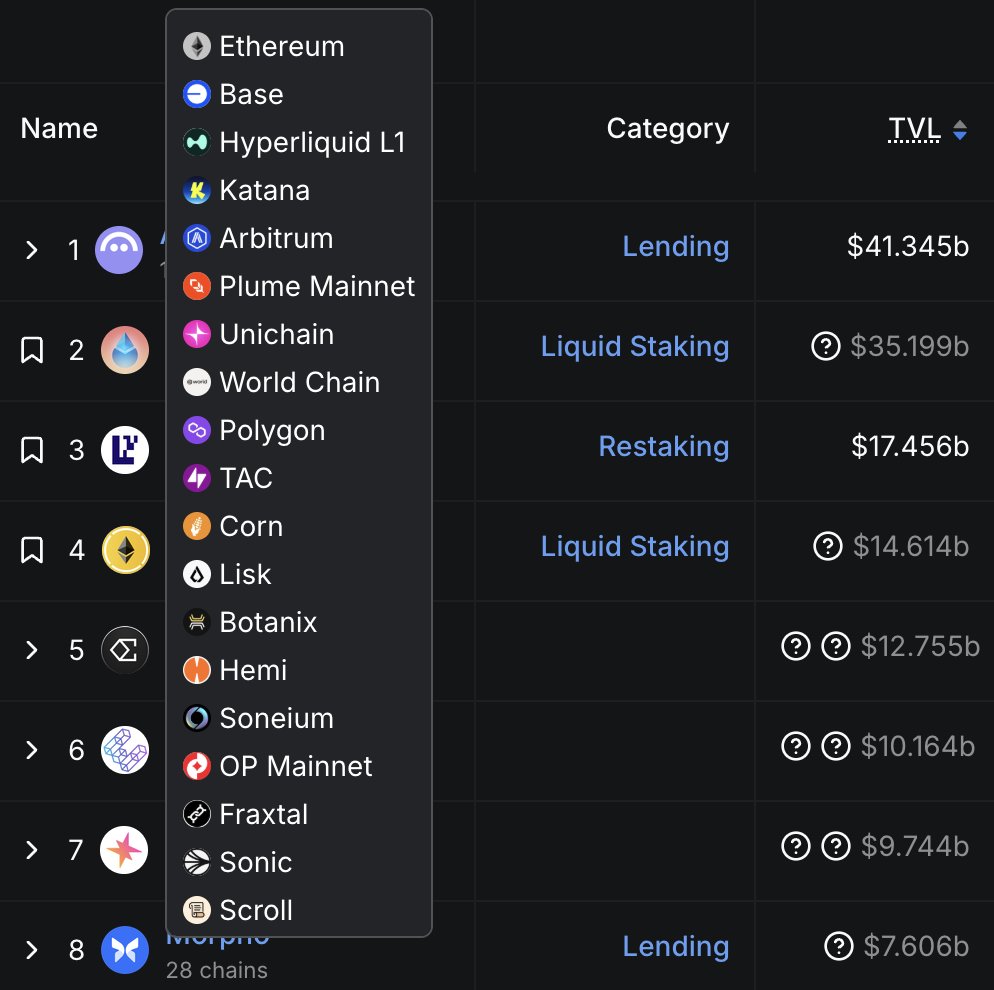
Task: Toggle the bookmark for row 2
Action: 32,350
